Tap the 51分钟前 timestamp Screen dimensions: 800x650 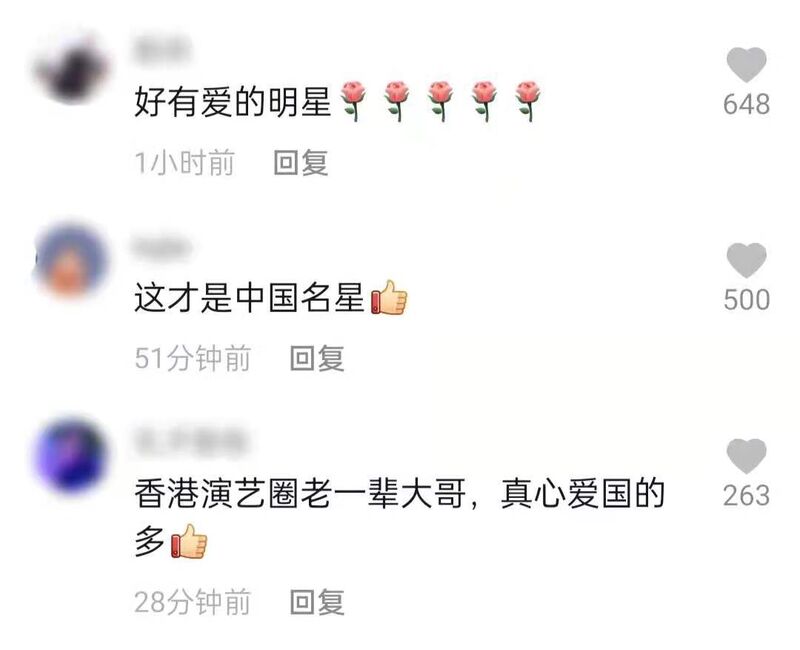point(192,358)
